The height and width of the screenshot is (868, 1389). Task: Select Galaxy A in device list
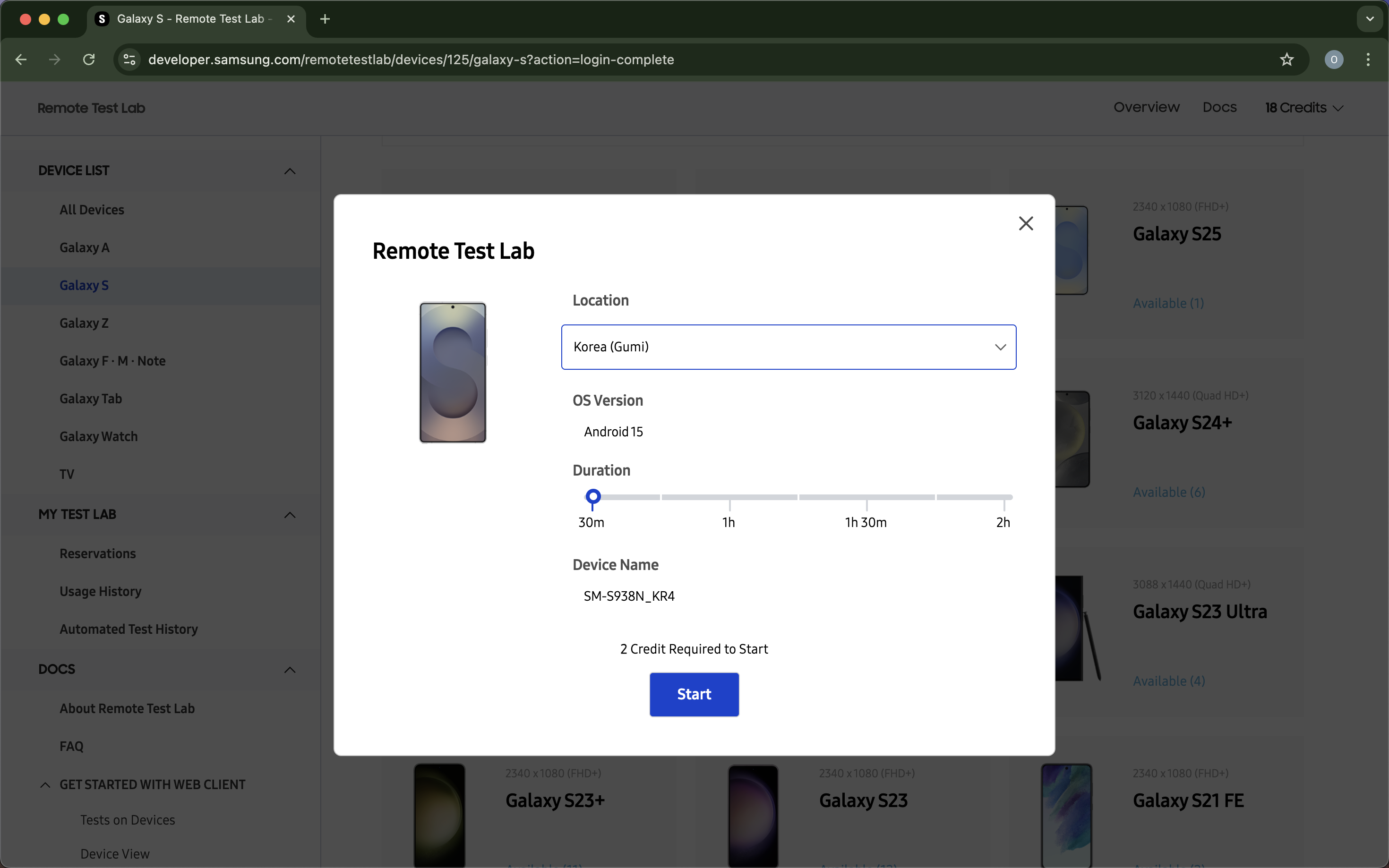coord(85,248)
